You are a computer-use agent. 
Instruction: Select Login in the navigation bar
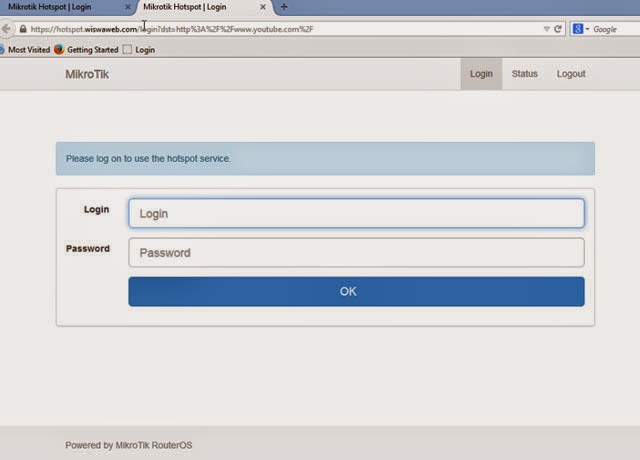coord(481,74)
